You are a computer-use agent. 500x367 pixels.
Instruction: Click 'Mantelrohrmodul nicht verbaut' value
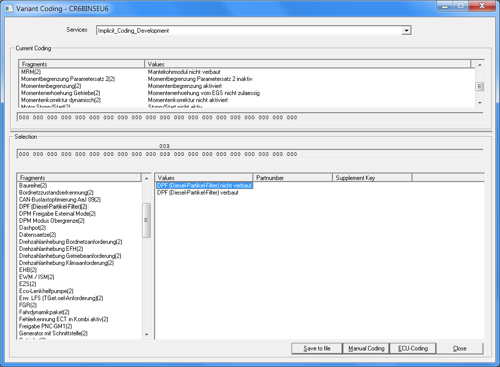click(x=184, y=72)
